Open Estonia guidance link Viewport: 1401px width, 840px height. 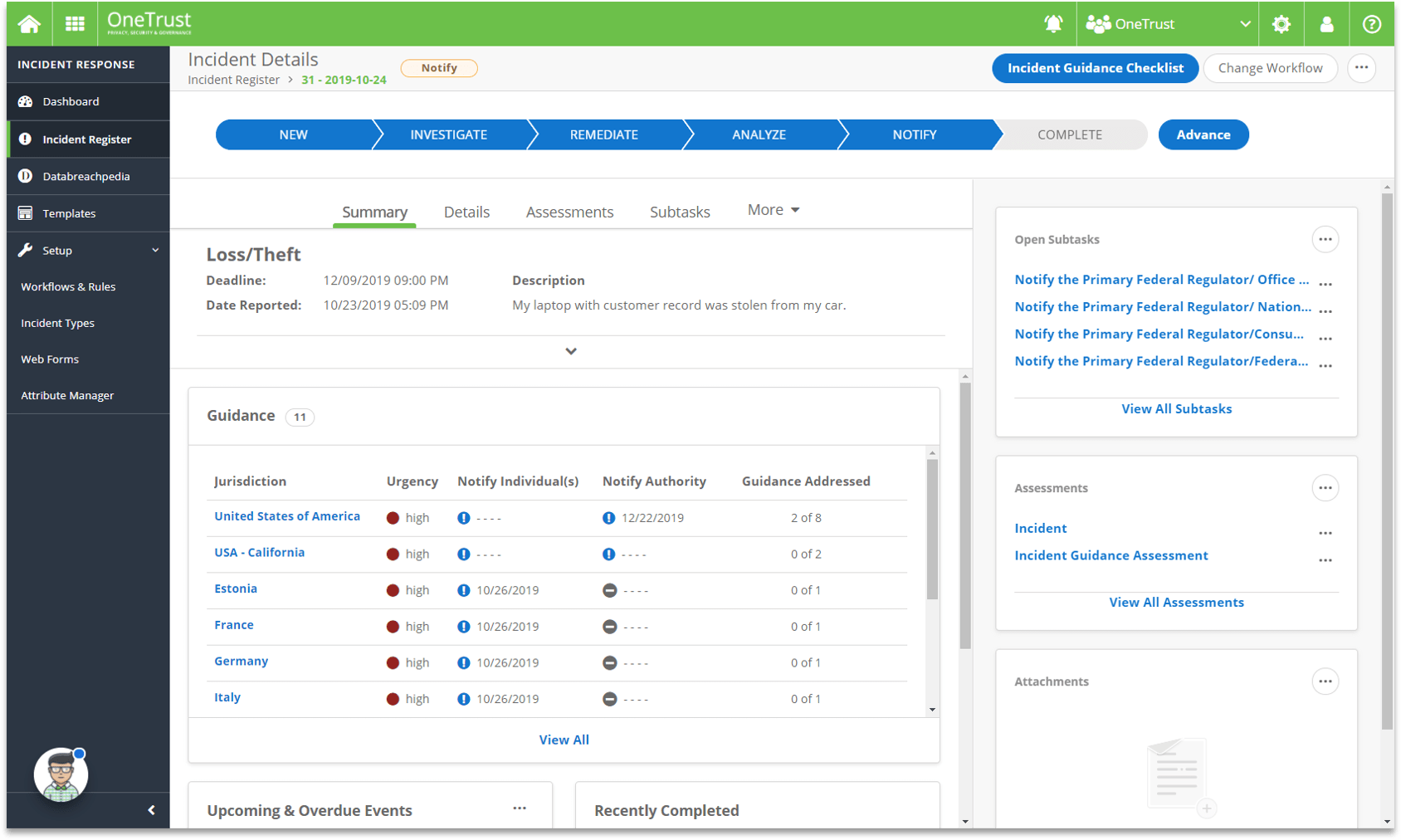click(236, 588)
